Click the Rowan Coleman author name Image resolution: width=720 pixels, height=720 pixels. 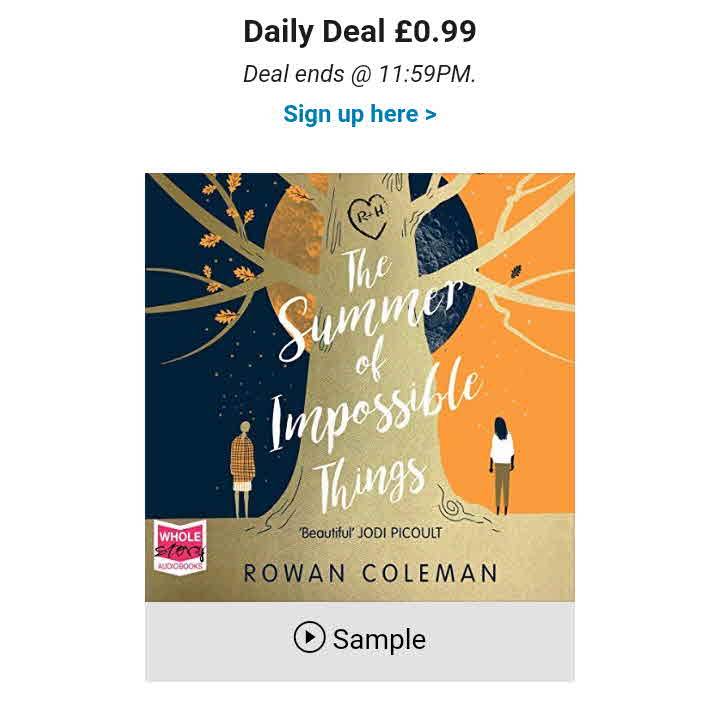pos(370,573)
